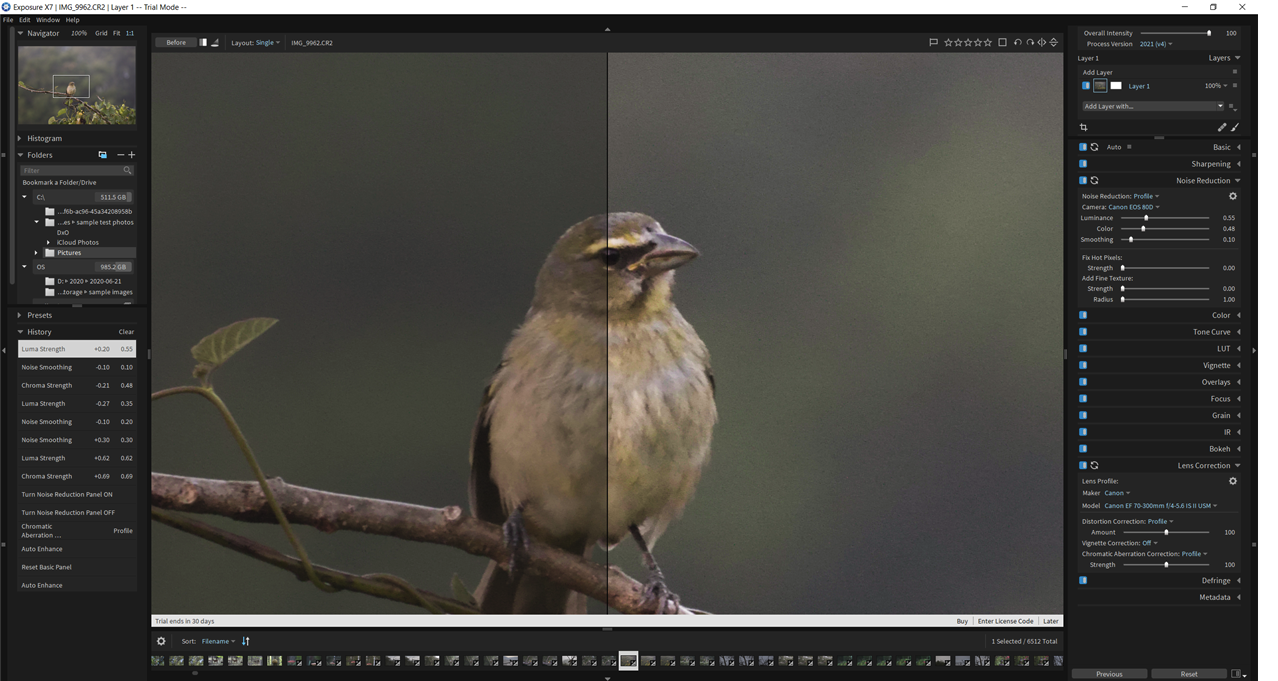Adjust the Luminance slider
Image resolution: width=1278 pixels, height=681 pixels.
(x=1144, y=217)
